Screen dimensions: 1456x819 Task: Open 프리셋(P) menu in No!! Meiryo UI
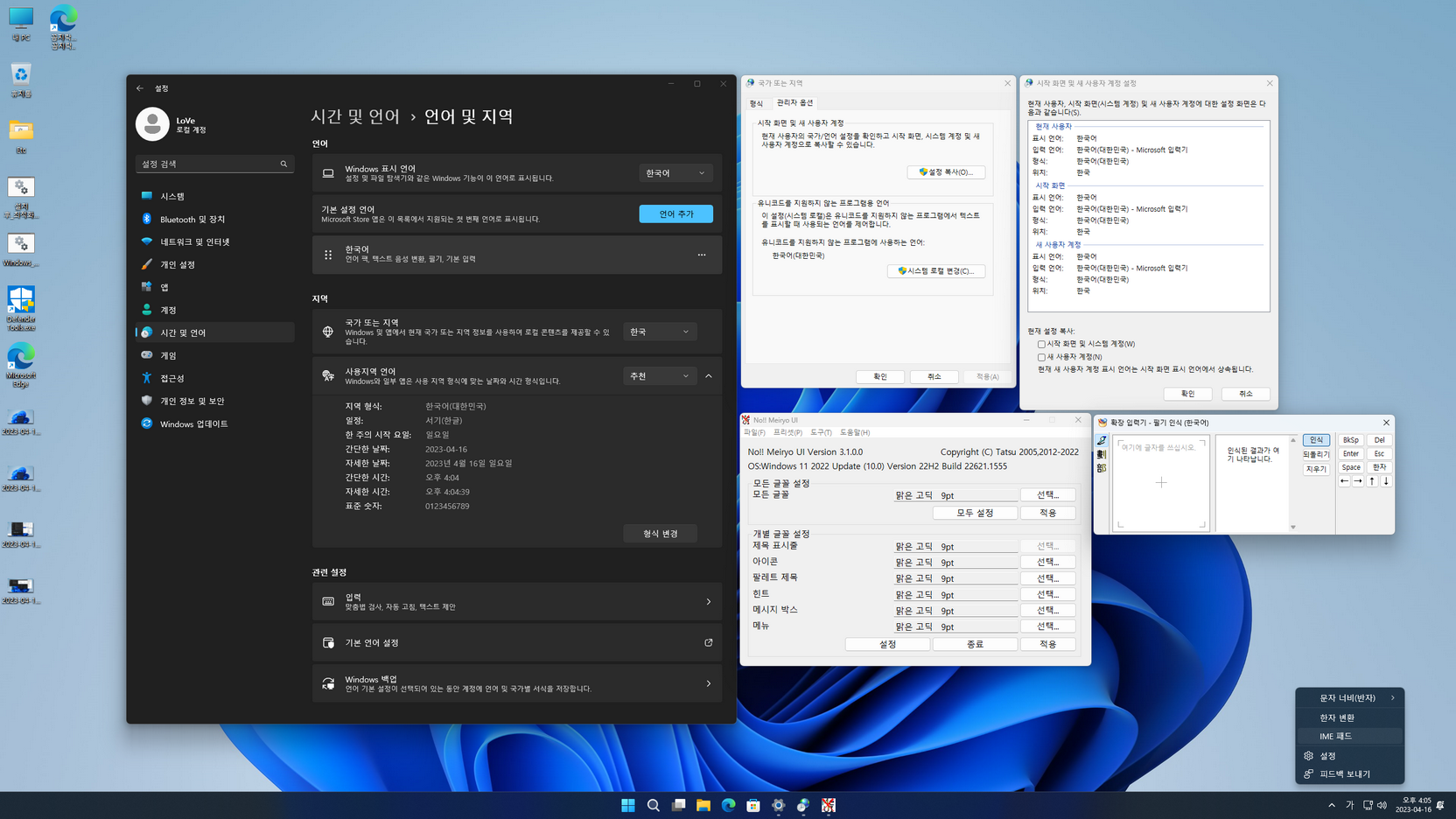click(787, 432)
